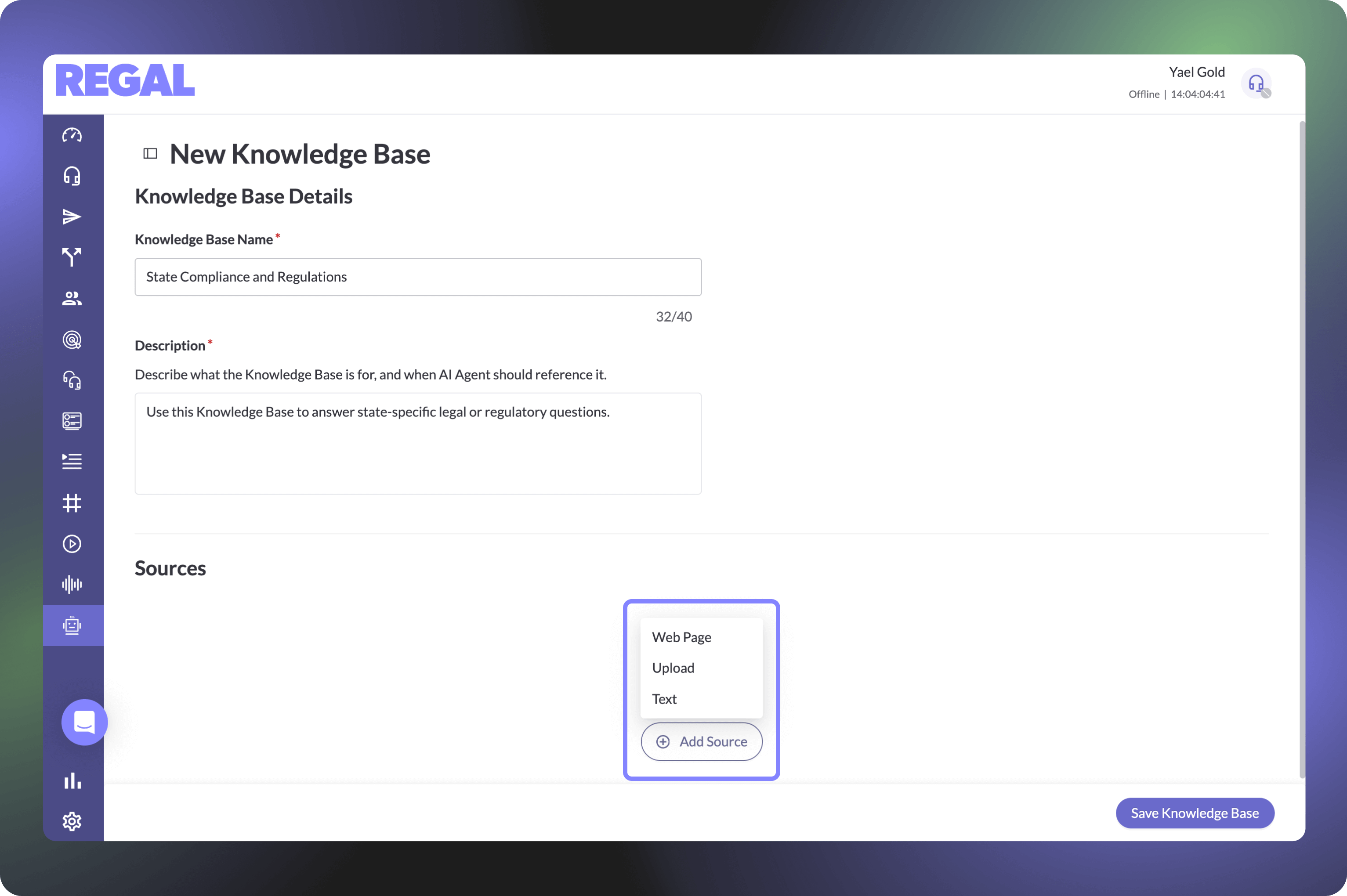Open the audio waveform sidebar icon
The image size is (1347, 896).
[x=72, y=584]
